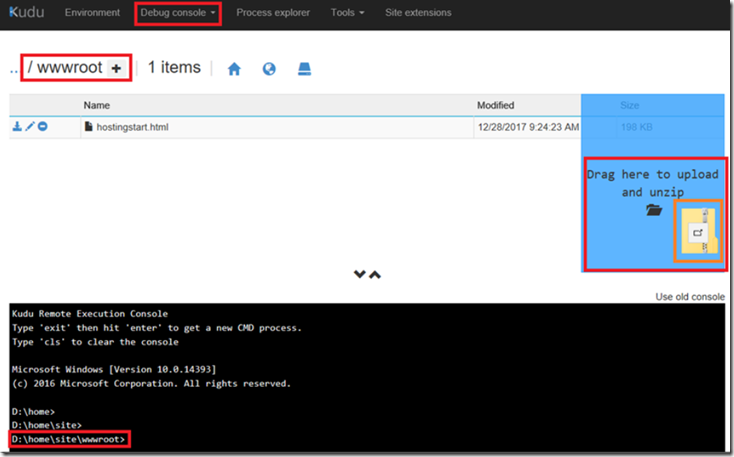Click the Modified column header
Screen dimensions: 734x457
click(x=495, y=105)
